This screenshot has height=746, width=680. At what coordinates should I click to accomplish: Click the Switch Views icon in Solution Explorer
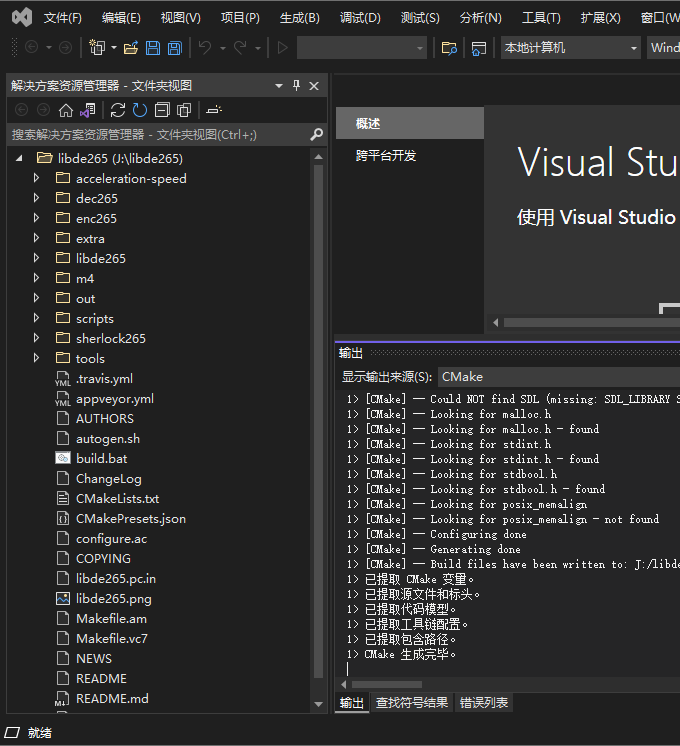coord(88,110)
